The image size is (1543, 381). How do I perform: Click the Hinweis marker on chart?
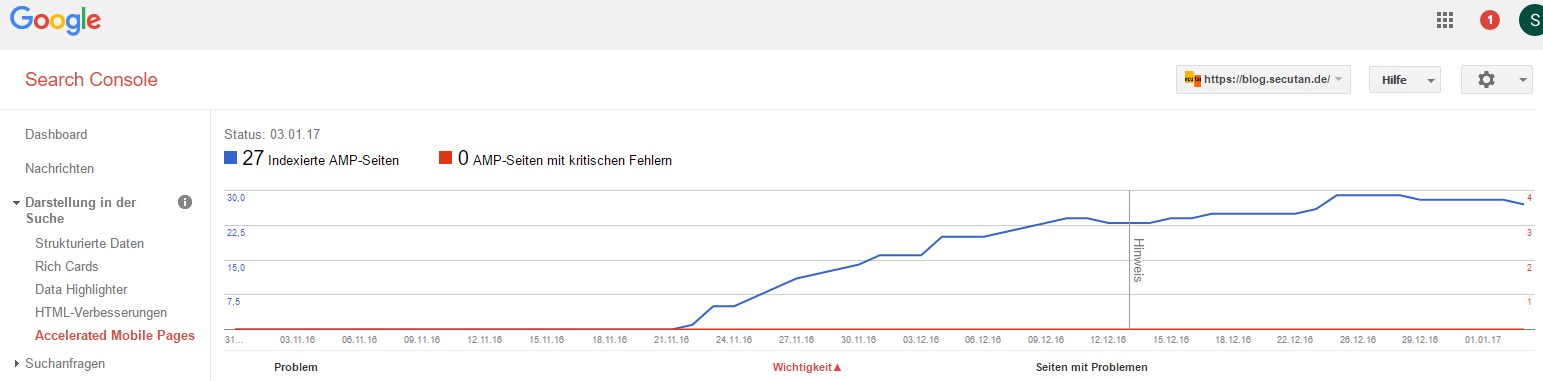tap(1136, 260)
